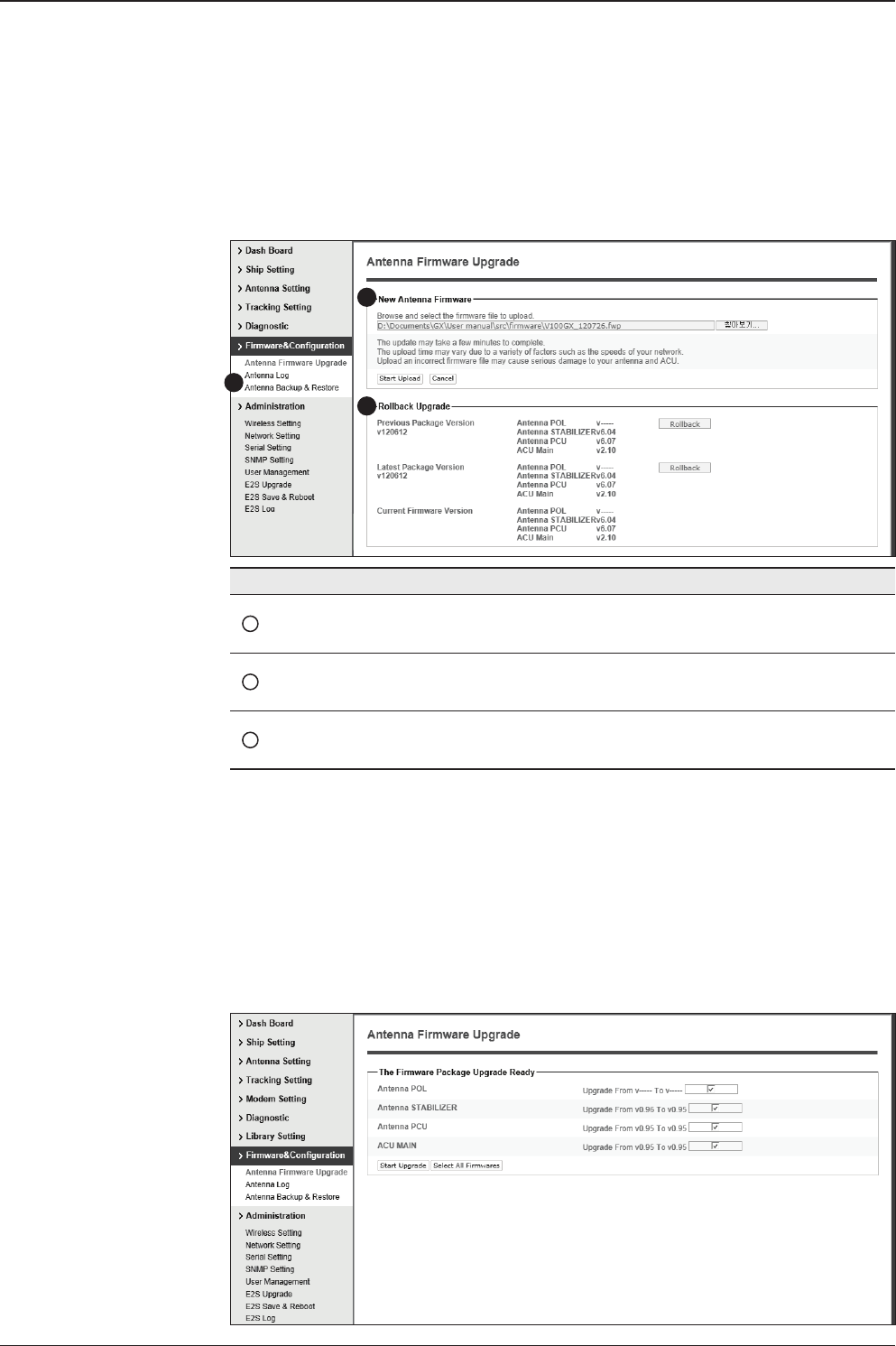Tick the Antenna STABILIZER upgrade checkbox

point(715,1109)
